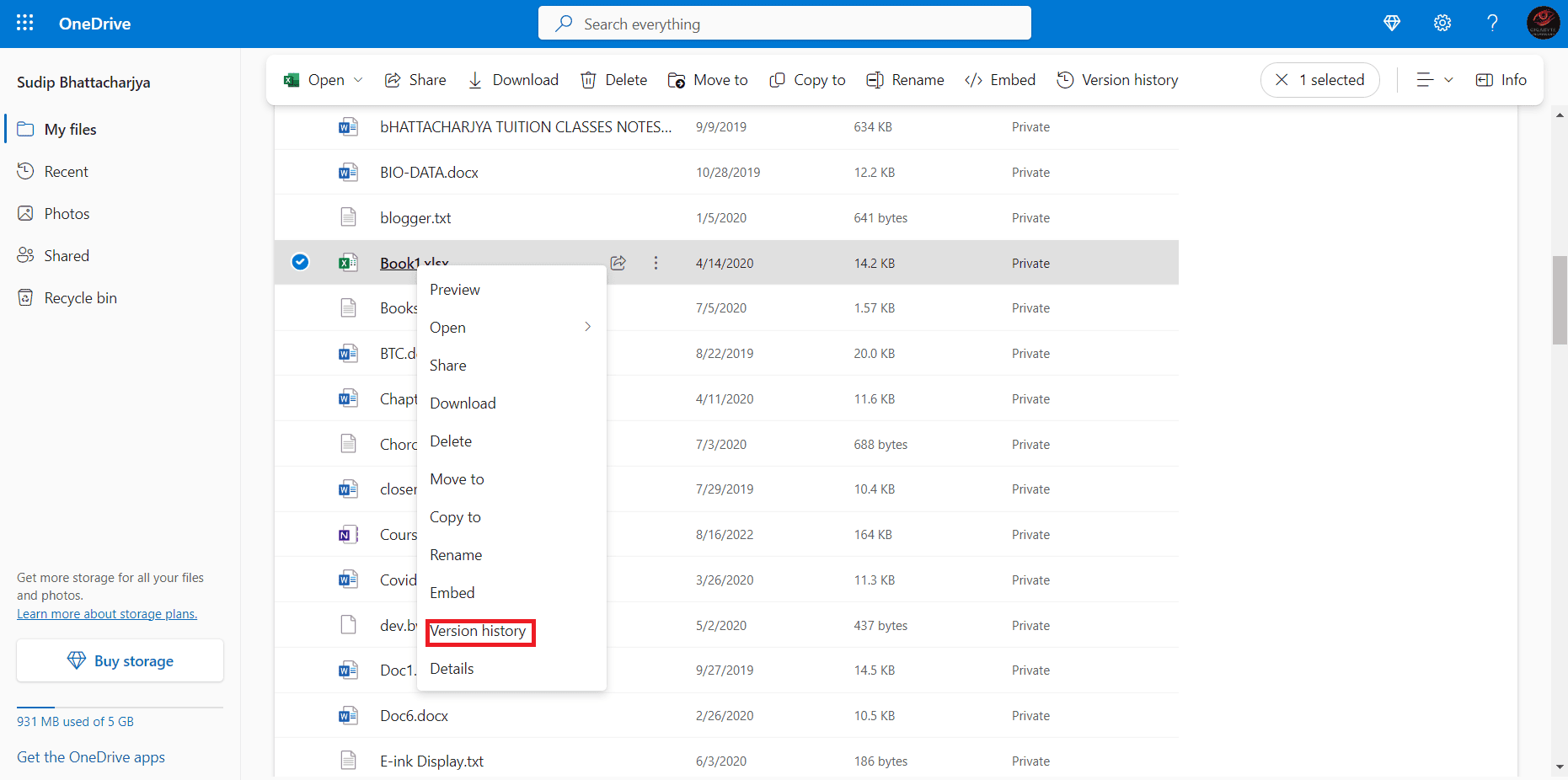
Task: Click the file icon of E-ink Display.txt
Action: point(348,761)
